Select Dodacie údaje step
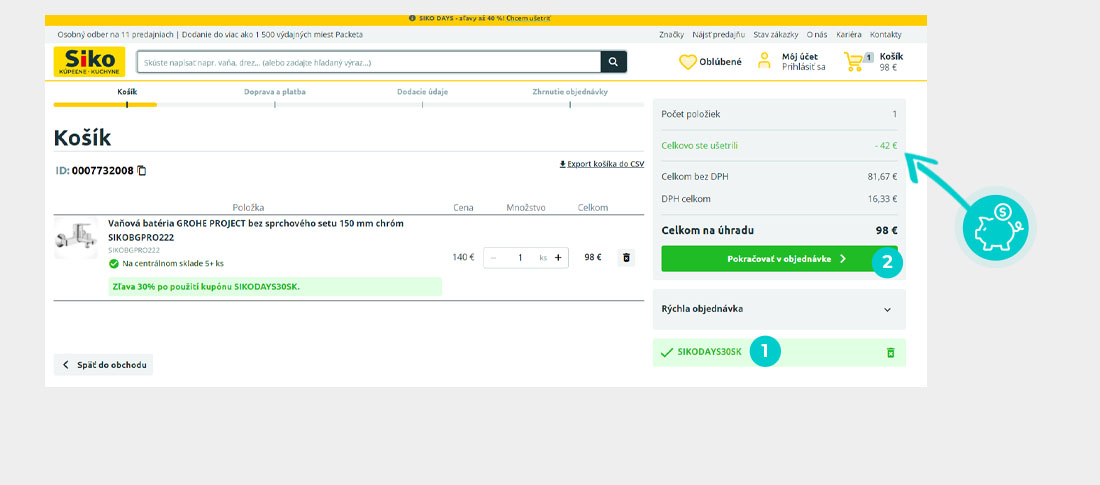The width and height of the screenshot is (1100, 485). click(422, 92)
